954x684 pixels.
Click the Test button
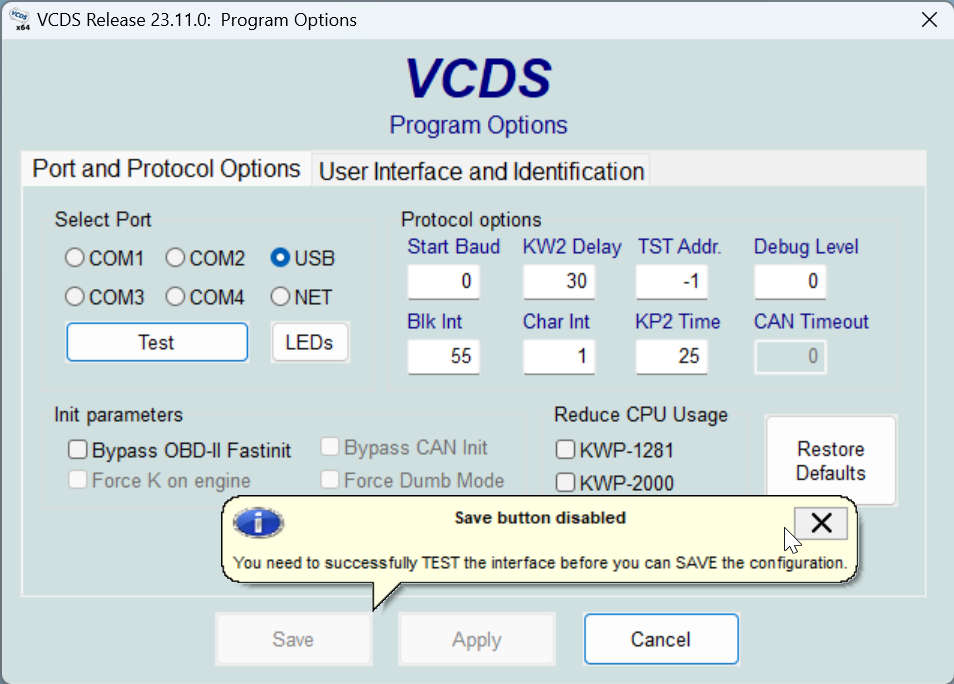(x=157, y=342)
